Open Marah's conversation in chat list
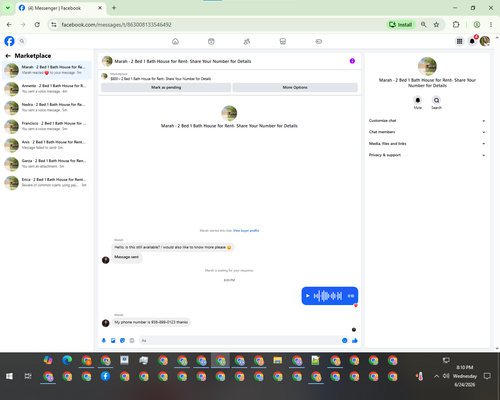Screen dimensions: 500x400 47,70
